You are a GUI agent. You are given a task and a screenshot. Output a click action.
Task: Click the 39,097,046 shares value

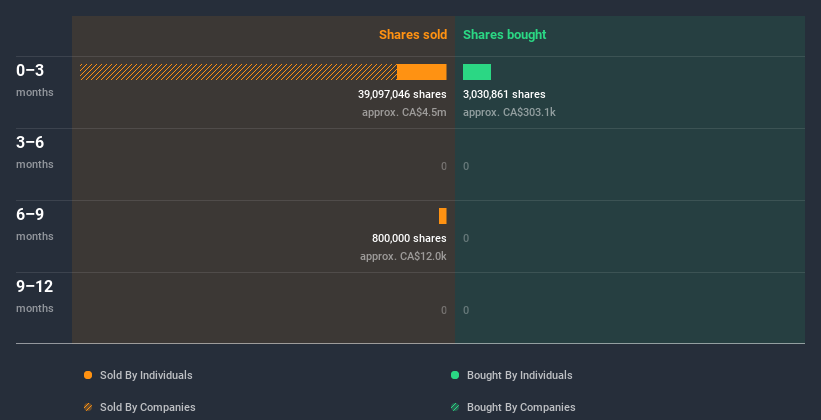click(x=402, y=94)
